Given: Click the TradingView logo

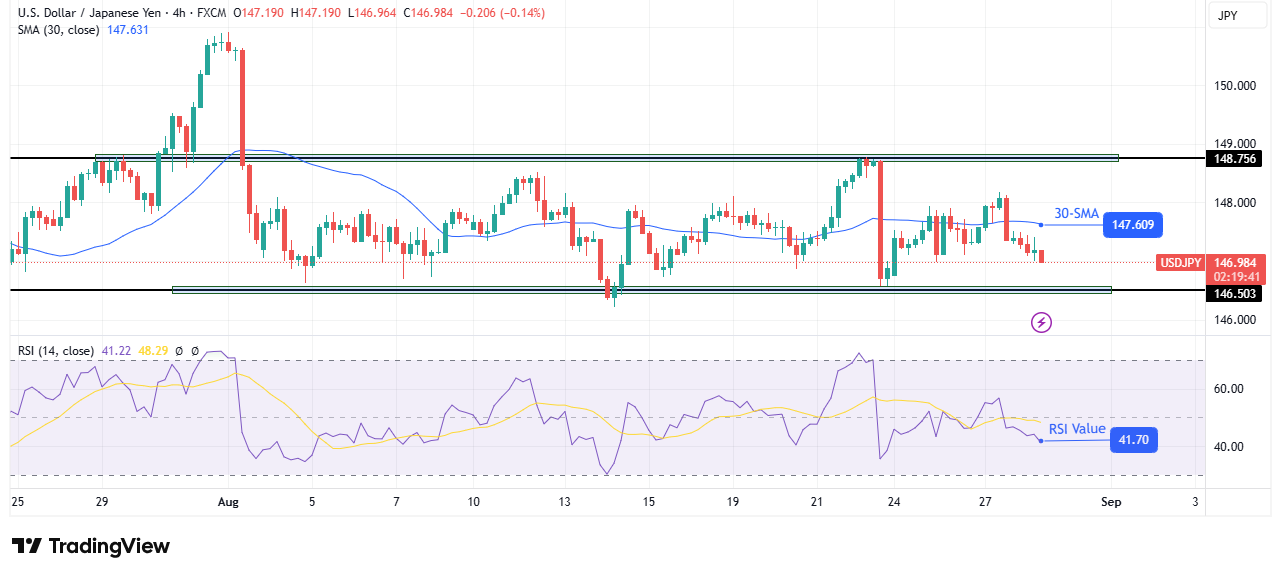Looking at the screenshot, I should (91, 546).
